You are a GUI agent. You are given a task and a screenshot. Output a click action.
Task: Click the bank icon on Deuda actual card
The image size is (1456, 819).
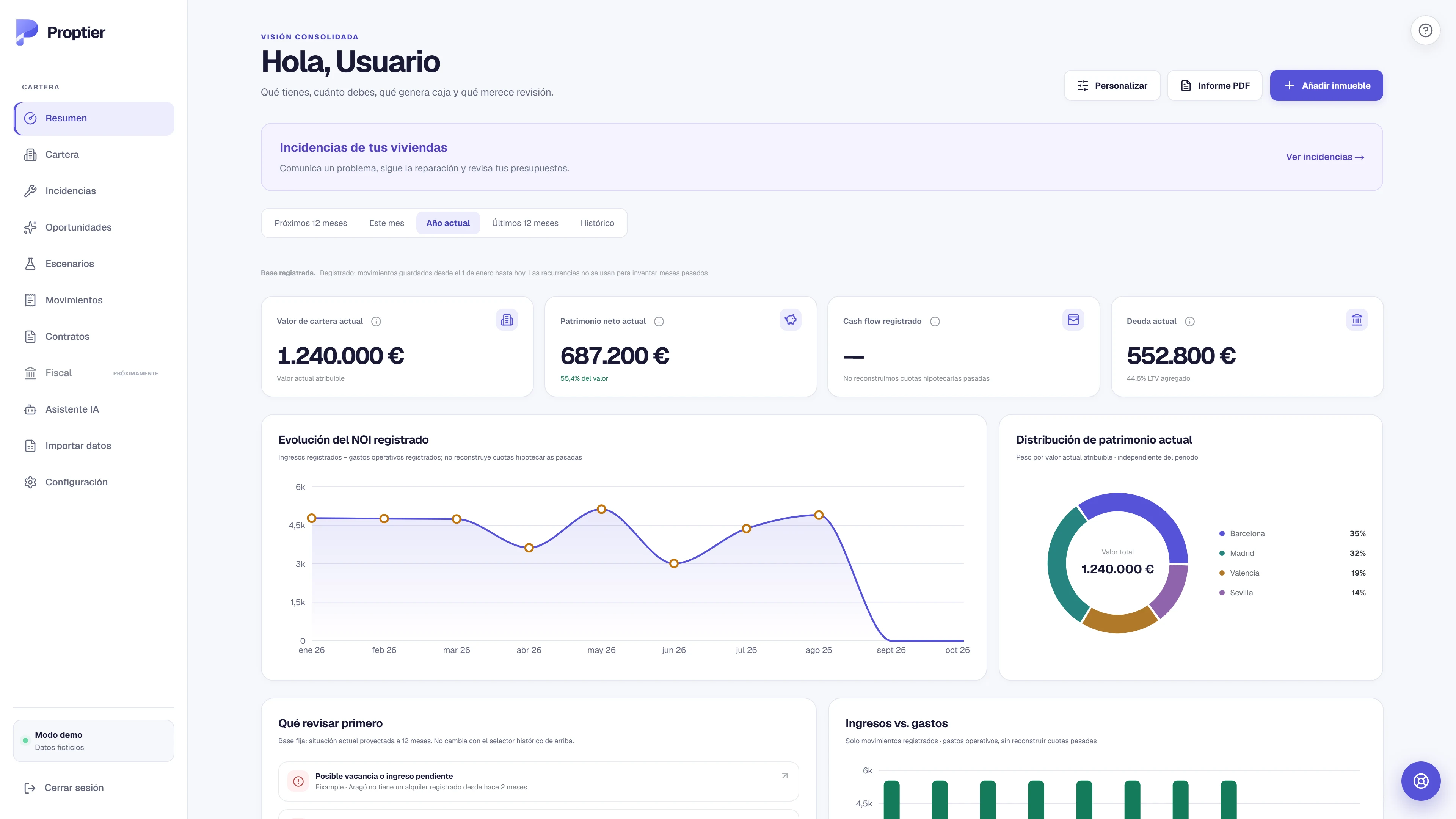pyautogui.click(x=1357, y=319)
